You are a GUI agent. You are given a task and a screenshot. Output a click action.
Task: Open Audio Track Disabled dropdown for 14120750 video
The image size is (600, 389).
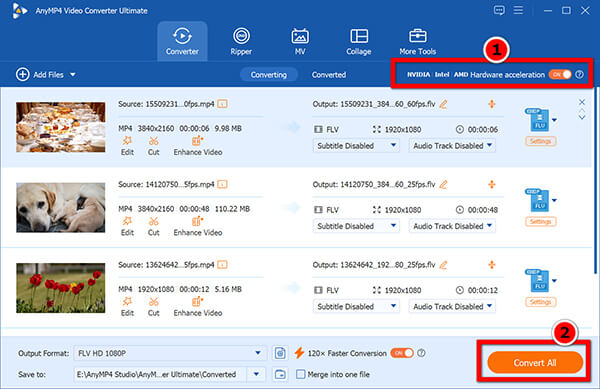point(452,226)
